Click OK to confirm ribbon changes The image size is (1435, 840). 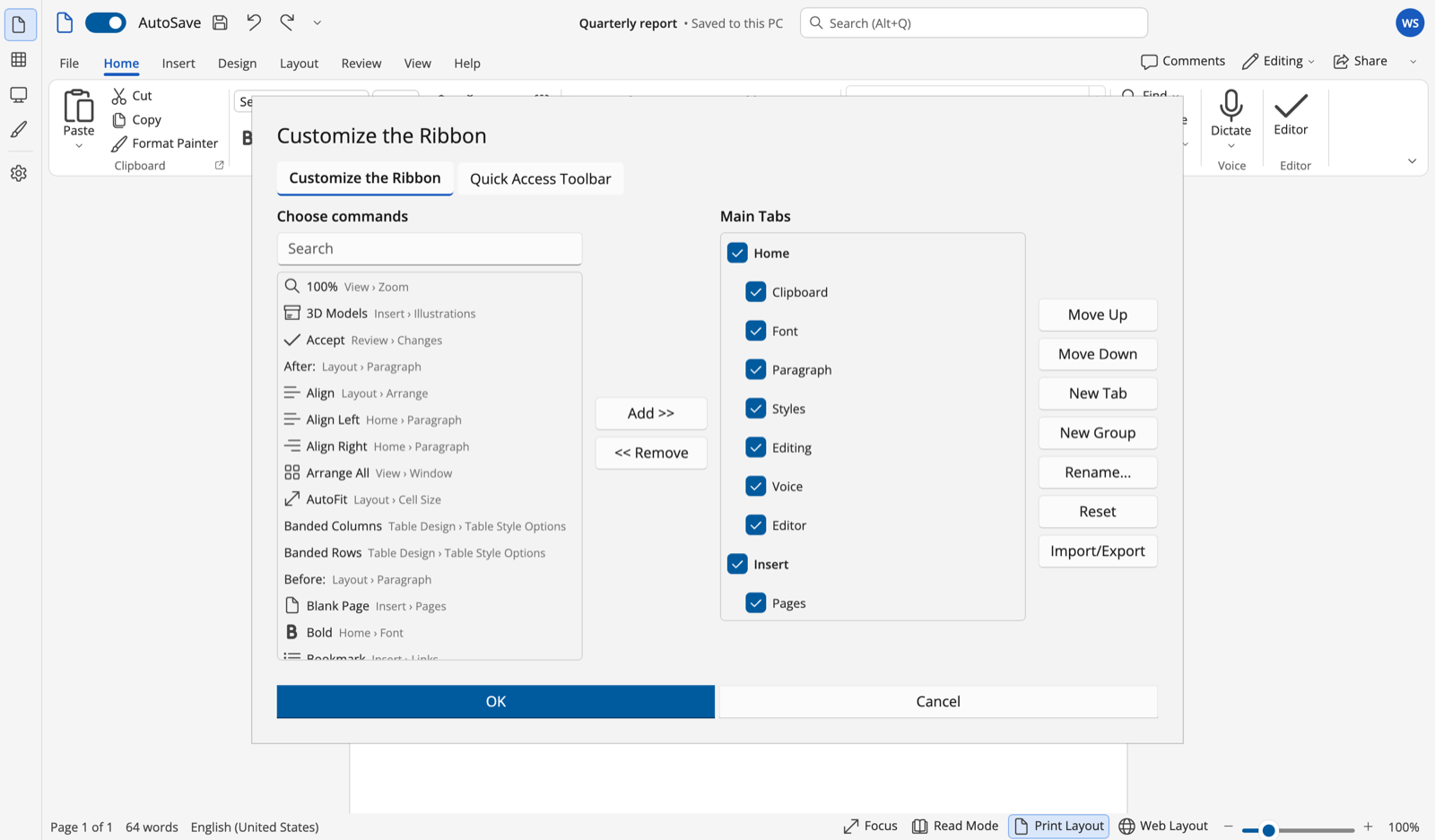pos(496,702)
